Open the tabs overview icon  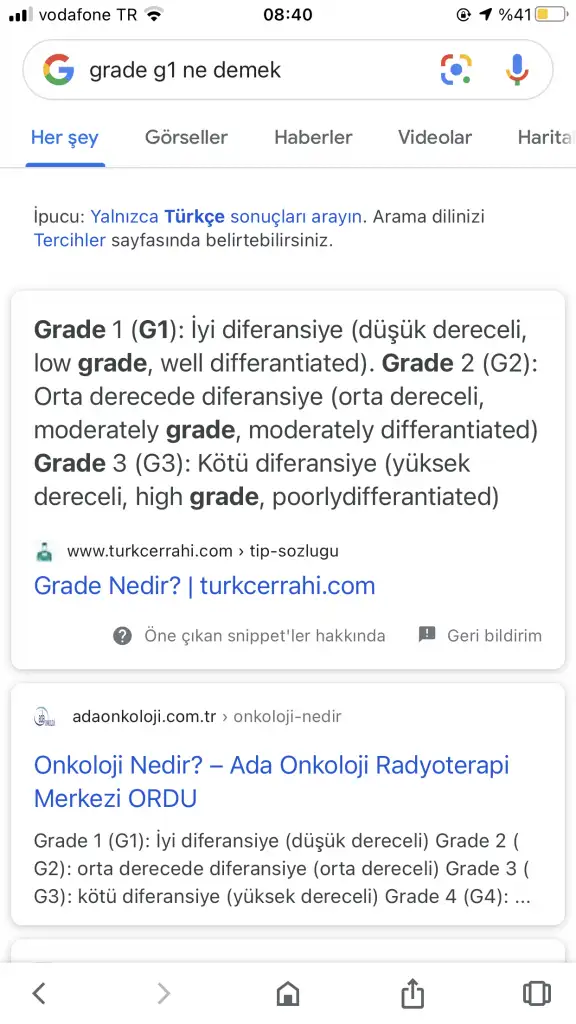point(537,993)
